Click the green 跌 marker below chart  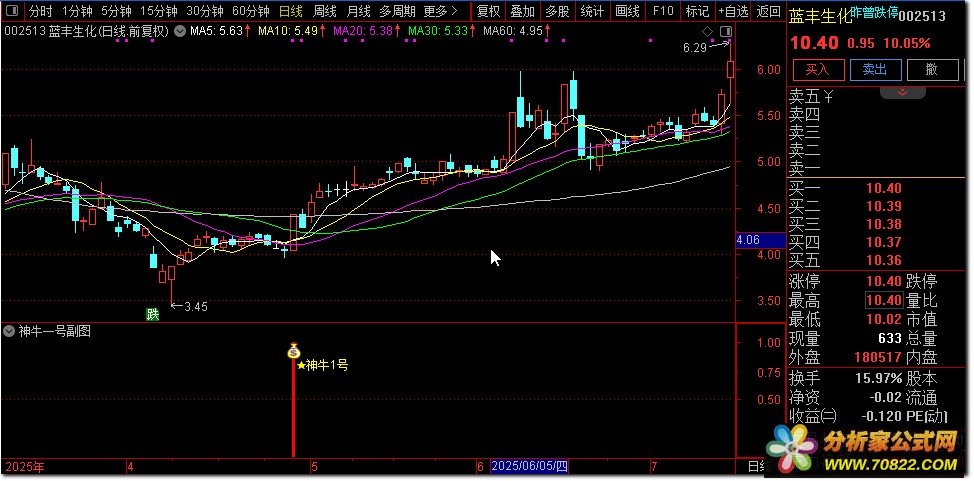(153, 314)
